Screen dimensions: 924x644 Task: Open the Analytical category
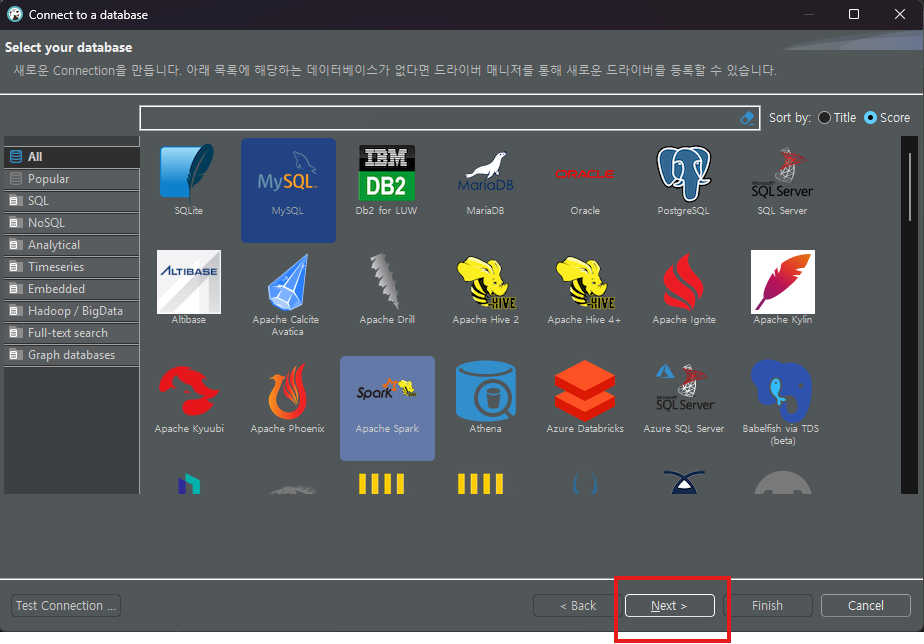click(71, 245)
